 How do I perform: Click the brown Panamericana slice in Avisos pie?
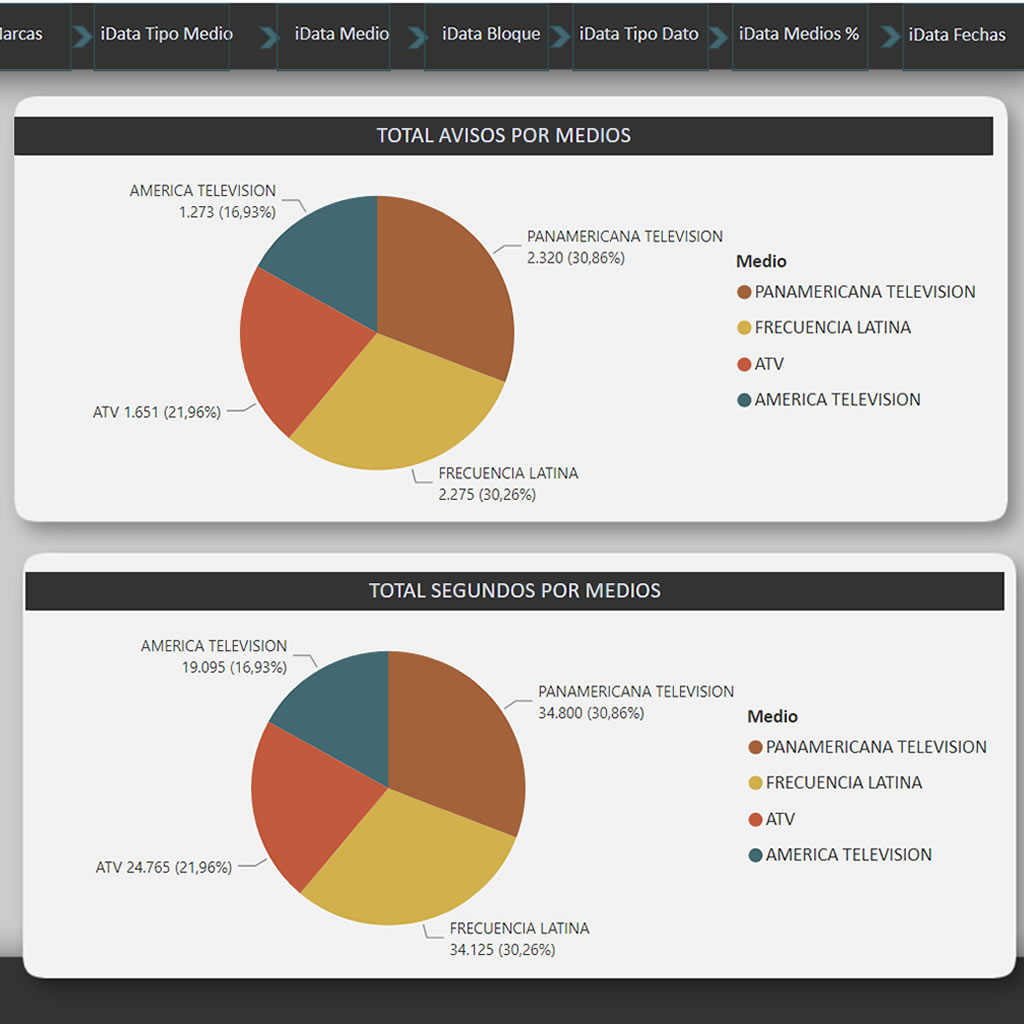(444, 287)
